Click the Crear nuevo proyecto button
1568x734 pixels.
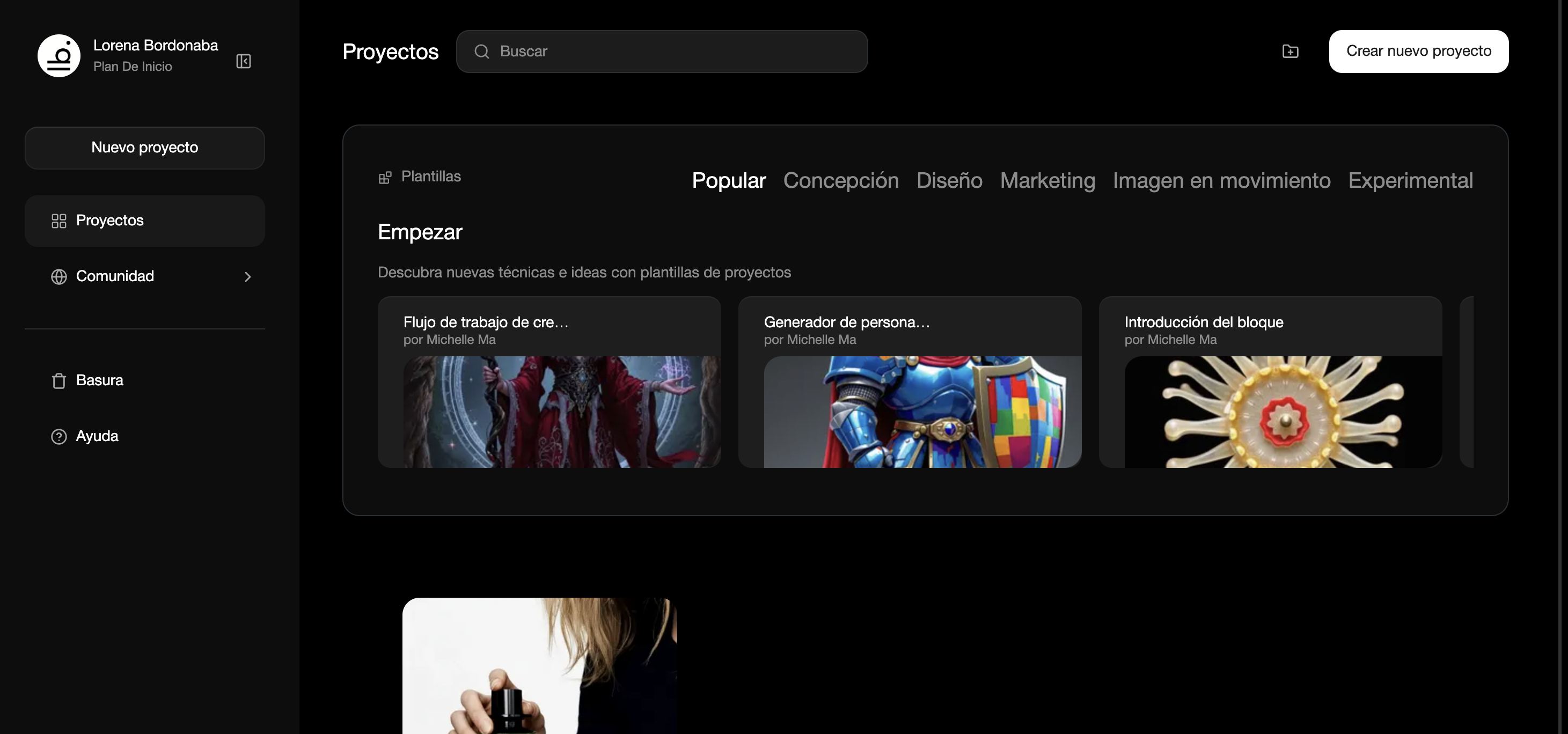tap(1418, 51)
